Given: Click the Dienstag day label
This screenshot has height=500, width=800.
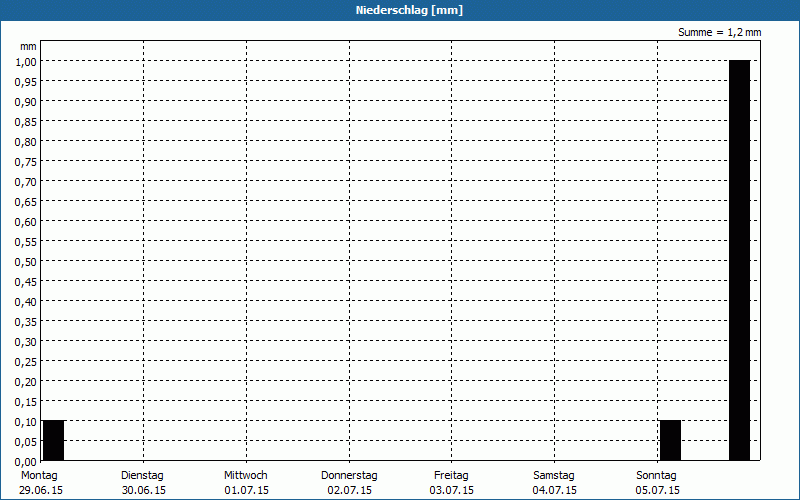Looking at the screenshot, I should click(x=142, y=475).
